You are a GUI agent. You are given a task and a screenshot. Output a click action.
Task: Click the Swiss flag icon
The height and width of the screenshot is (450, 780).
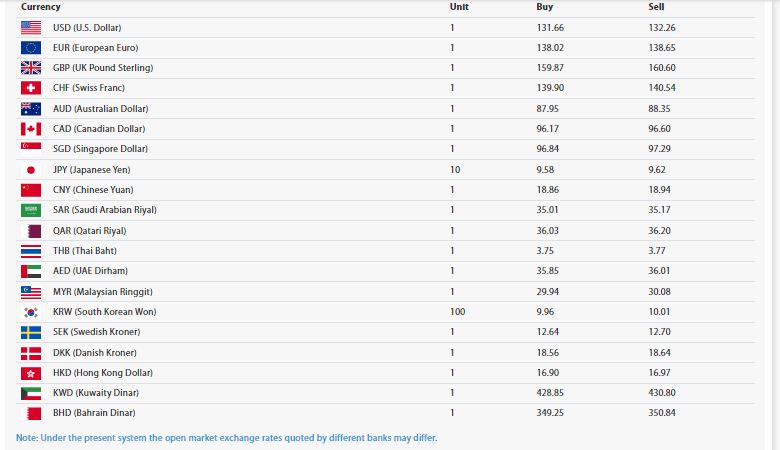tap(31, 88)
